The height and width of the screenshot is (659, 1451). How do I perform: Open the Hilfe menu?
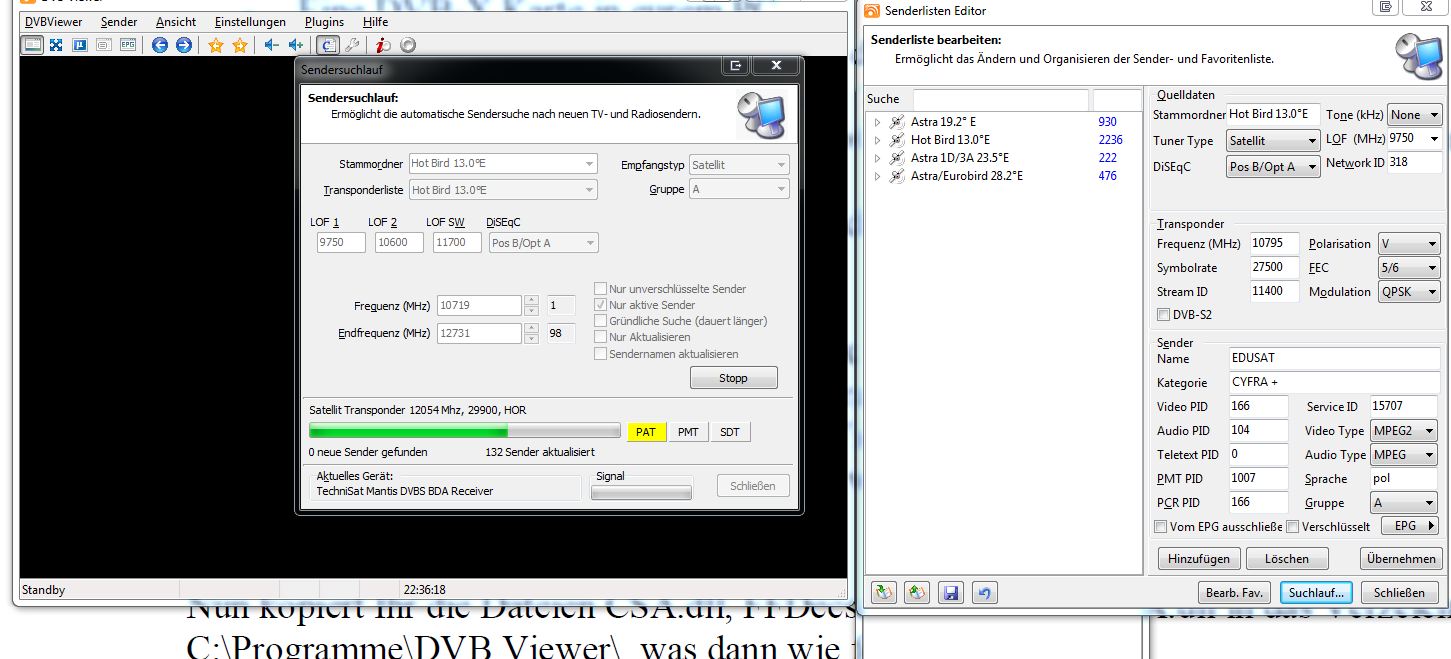click(x=376, y=22)
